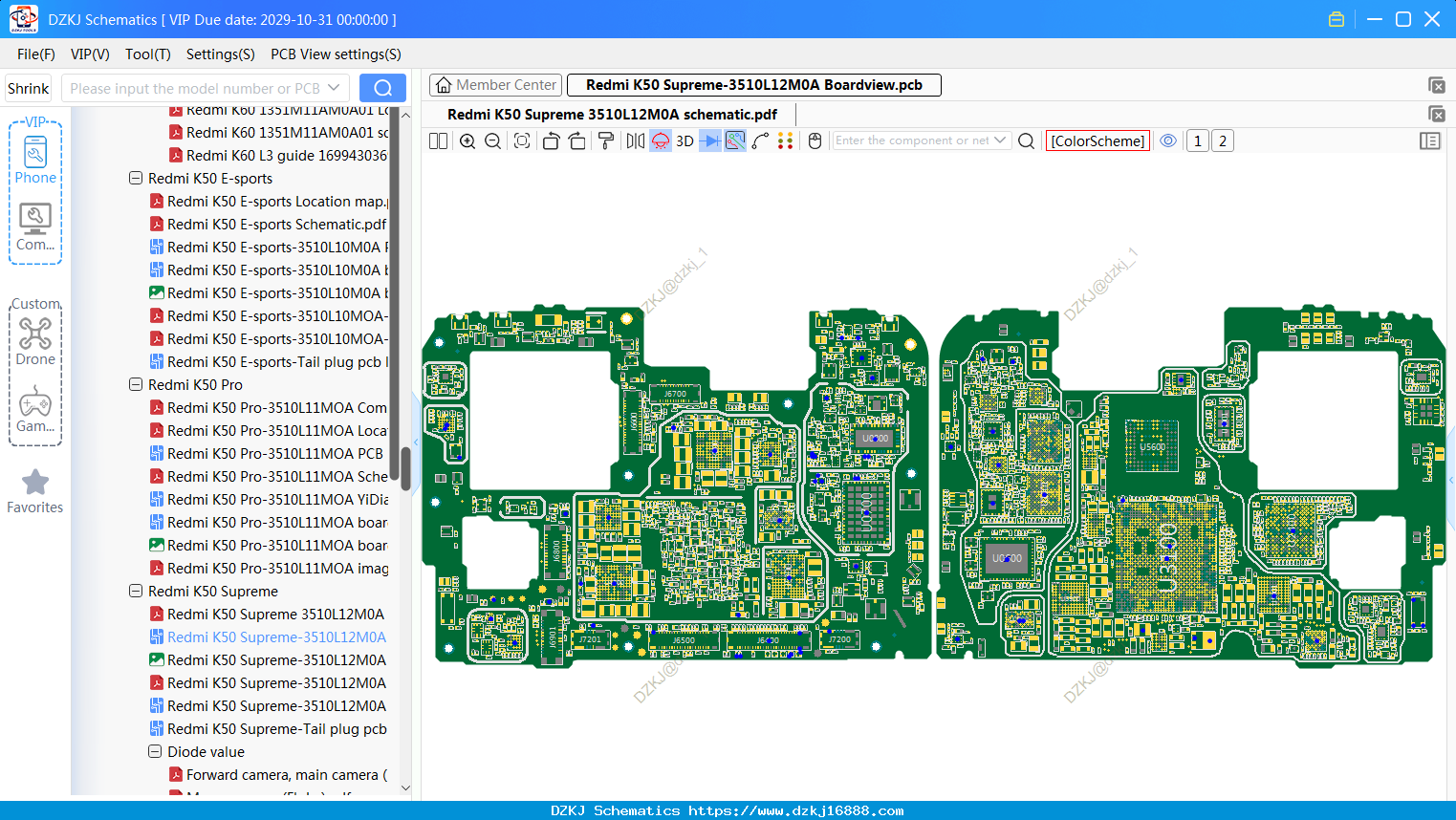
Task: Click the Shrink button
Action: point(29,88)
